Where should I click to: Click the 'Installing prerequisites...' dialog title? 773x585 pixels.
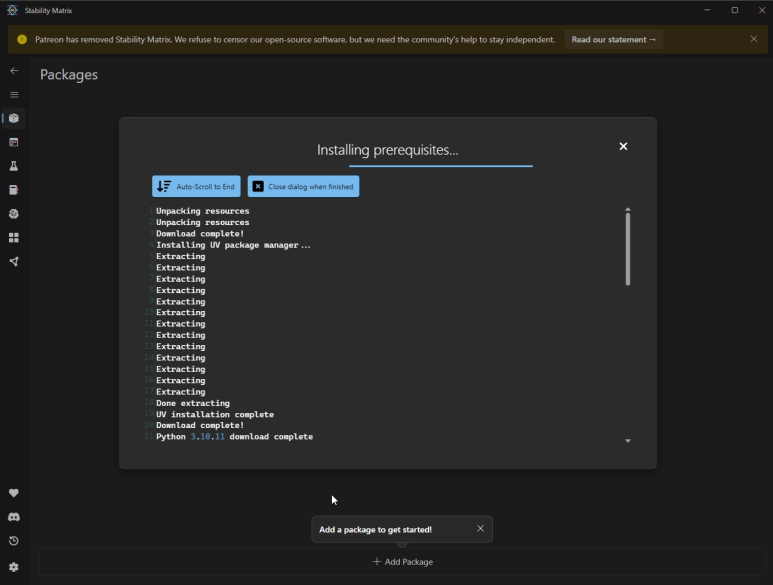[387, 150]
